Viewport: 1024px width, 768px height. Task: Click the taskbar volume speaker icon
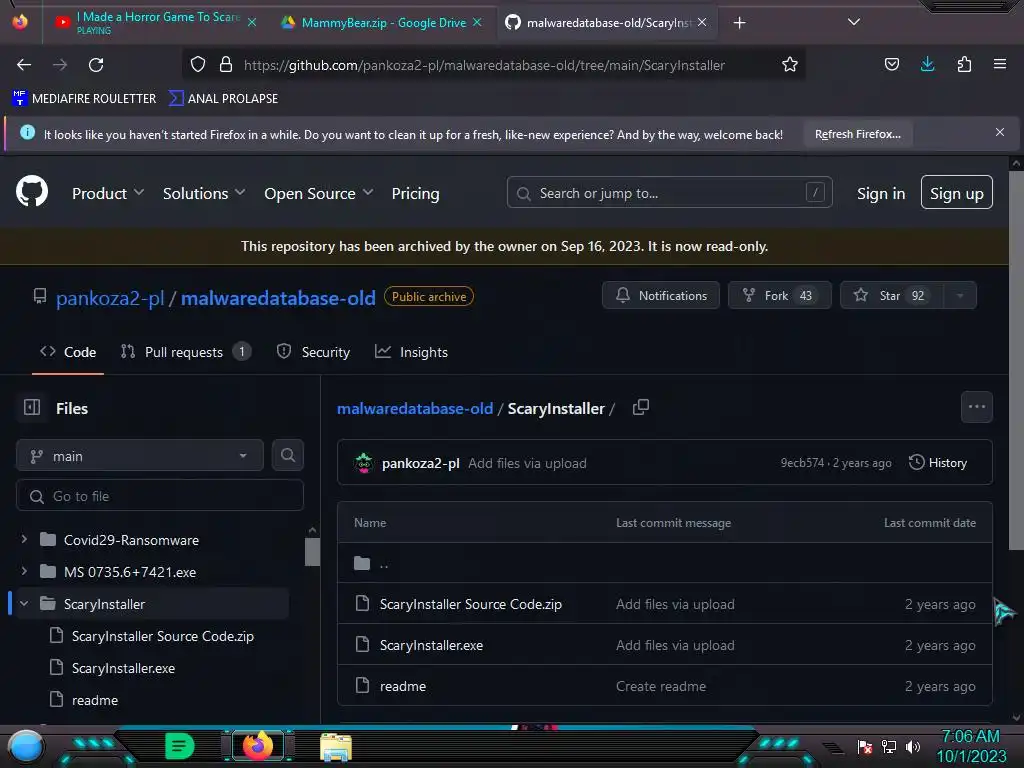(x=912, y=746)
